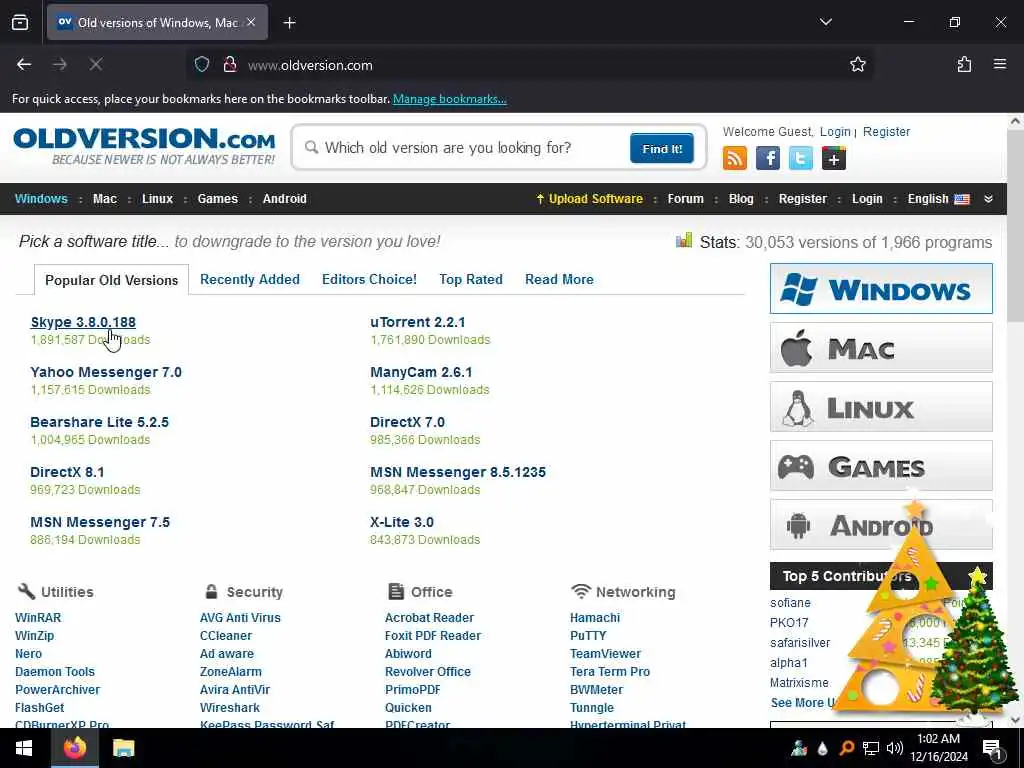Expand the list all tabs chevron
The image size is (1024, 768).
[x=825, y=22]
